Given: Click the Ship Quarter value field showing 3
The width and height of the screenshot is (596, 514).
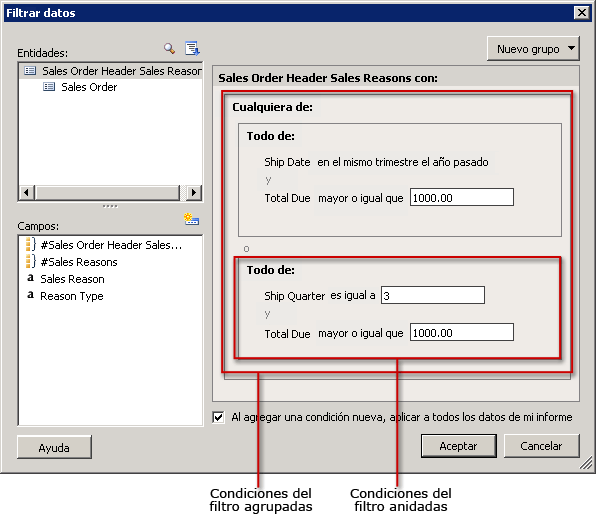Looking at the screenshot, I should click(x=433, y=295).
